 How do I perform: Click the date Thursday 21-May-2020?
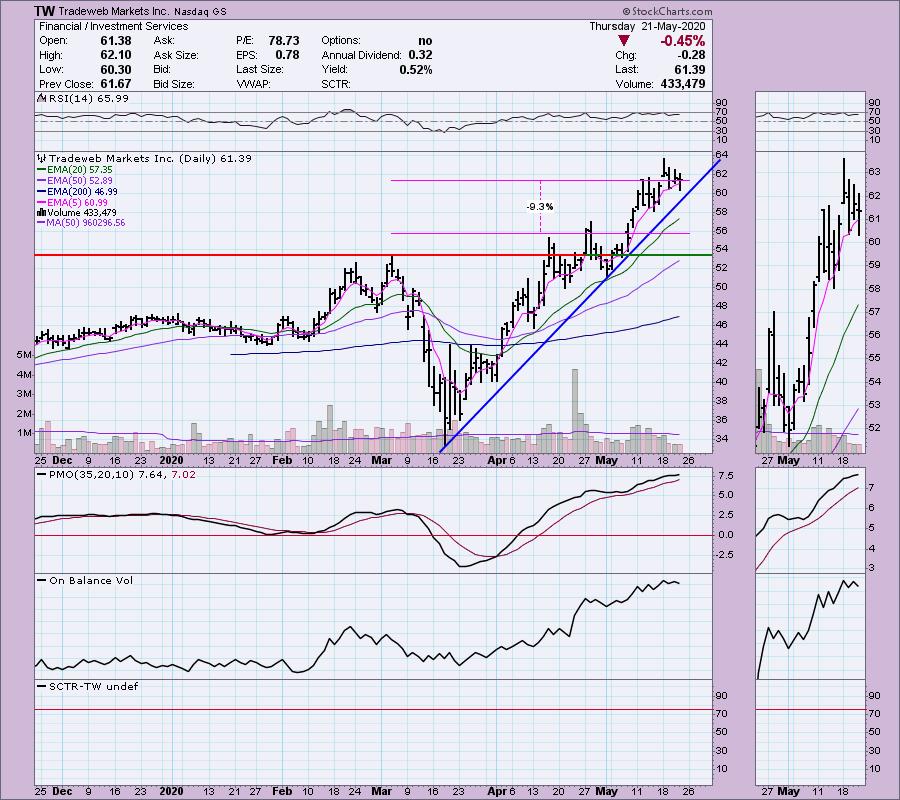click(x=647, y=26)
